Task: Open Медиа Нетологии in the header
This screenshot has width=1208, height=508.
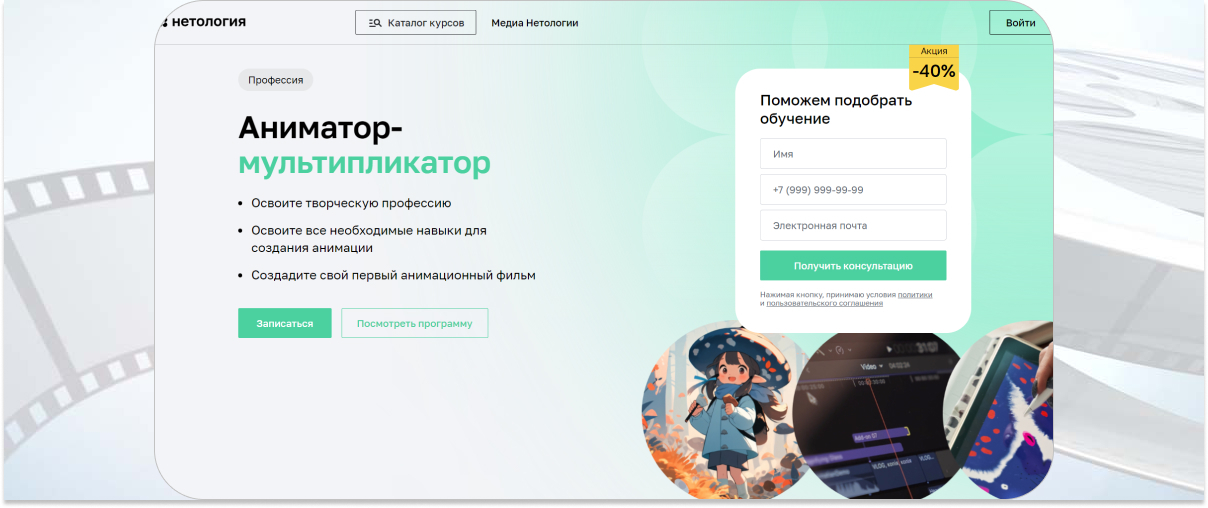Action: tap(534, 23)
